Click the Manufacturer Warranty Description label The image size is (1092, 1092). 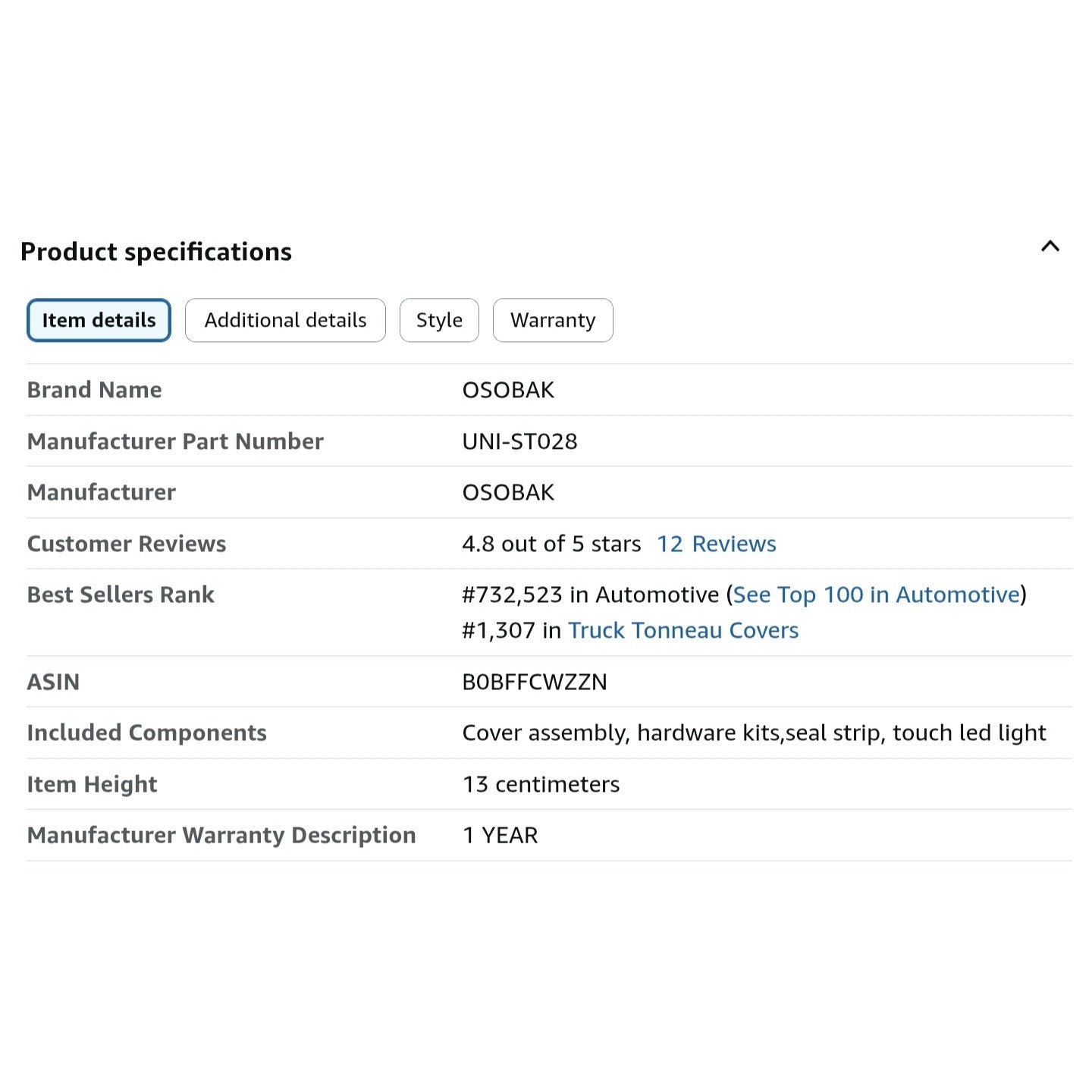pos(221,835)
